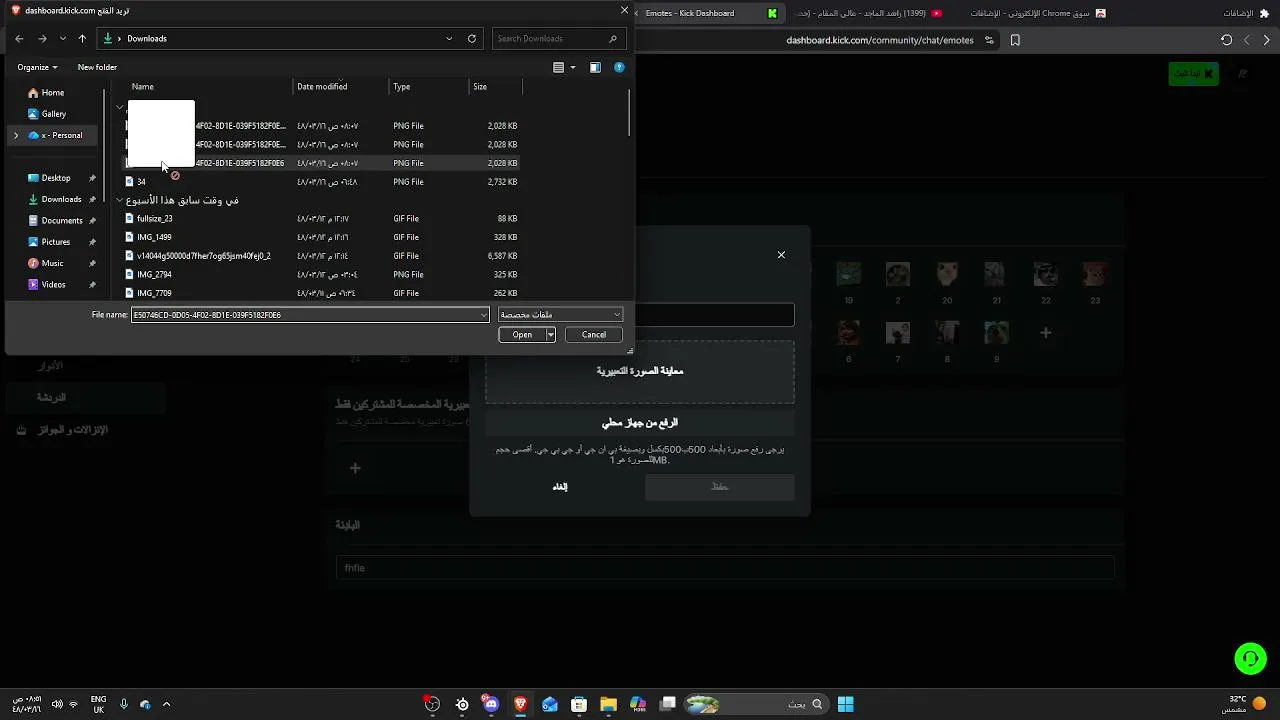Expand the address bar history dropdown
Viewport: 1280px width, 720px height.
pyautogui.click(x=449, y=39)
